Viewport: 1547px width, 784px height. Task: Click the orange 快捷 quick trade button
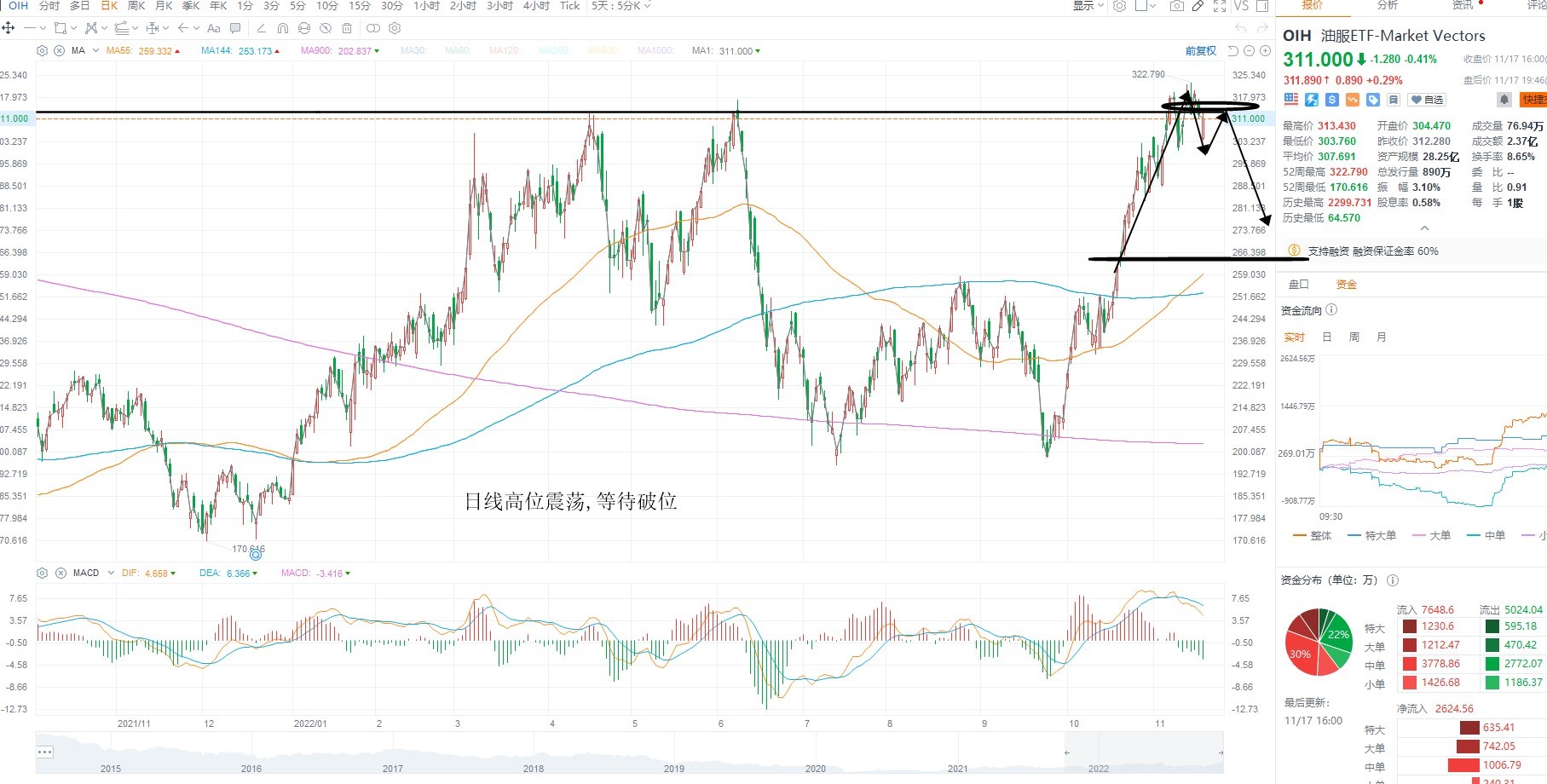coord(1533,100)
